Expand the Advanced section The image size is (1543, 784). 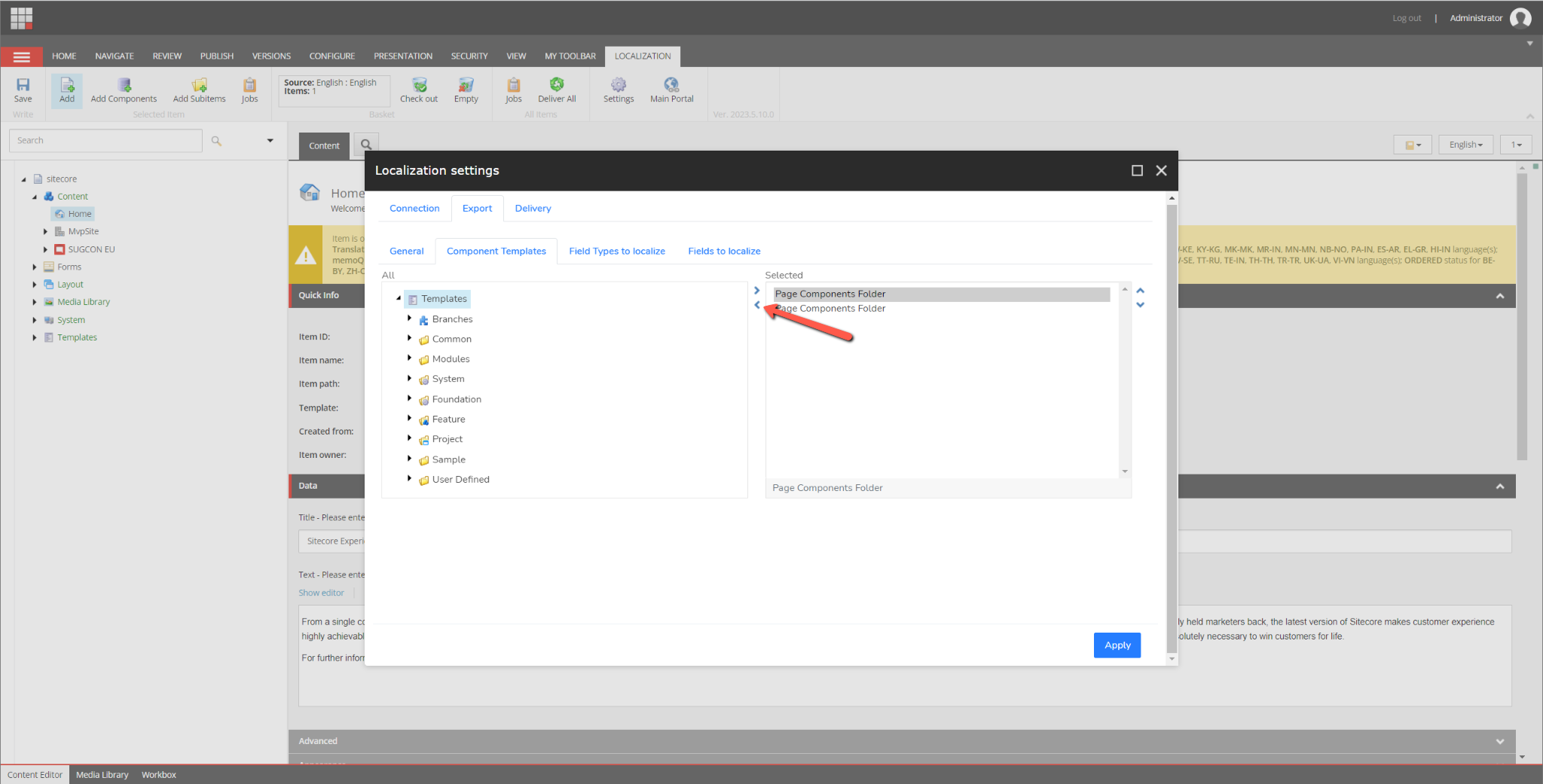[1499, 742]
